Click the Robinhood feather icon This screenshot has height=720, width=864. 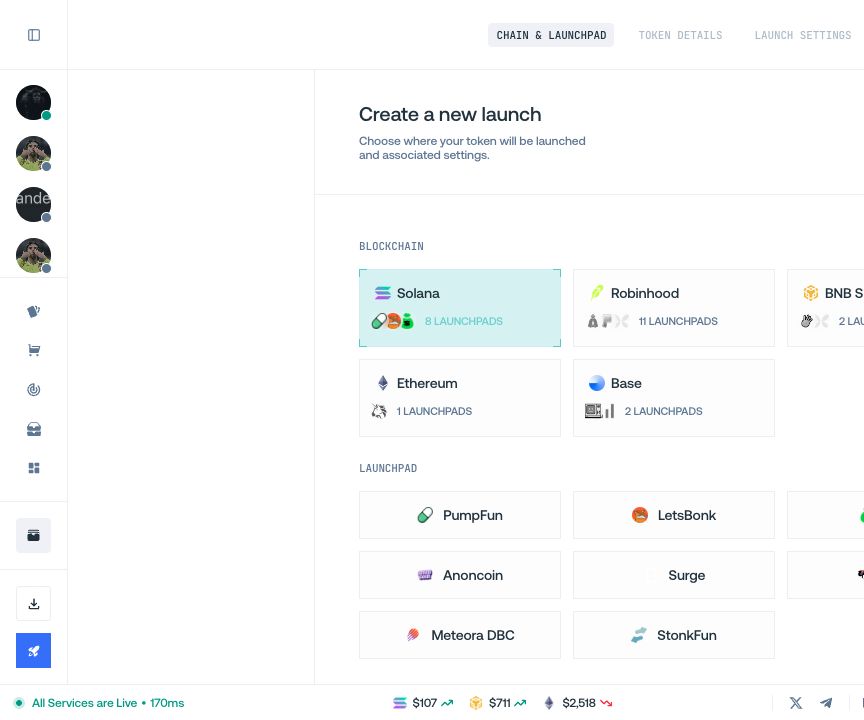(x=596, y=293)
